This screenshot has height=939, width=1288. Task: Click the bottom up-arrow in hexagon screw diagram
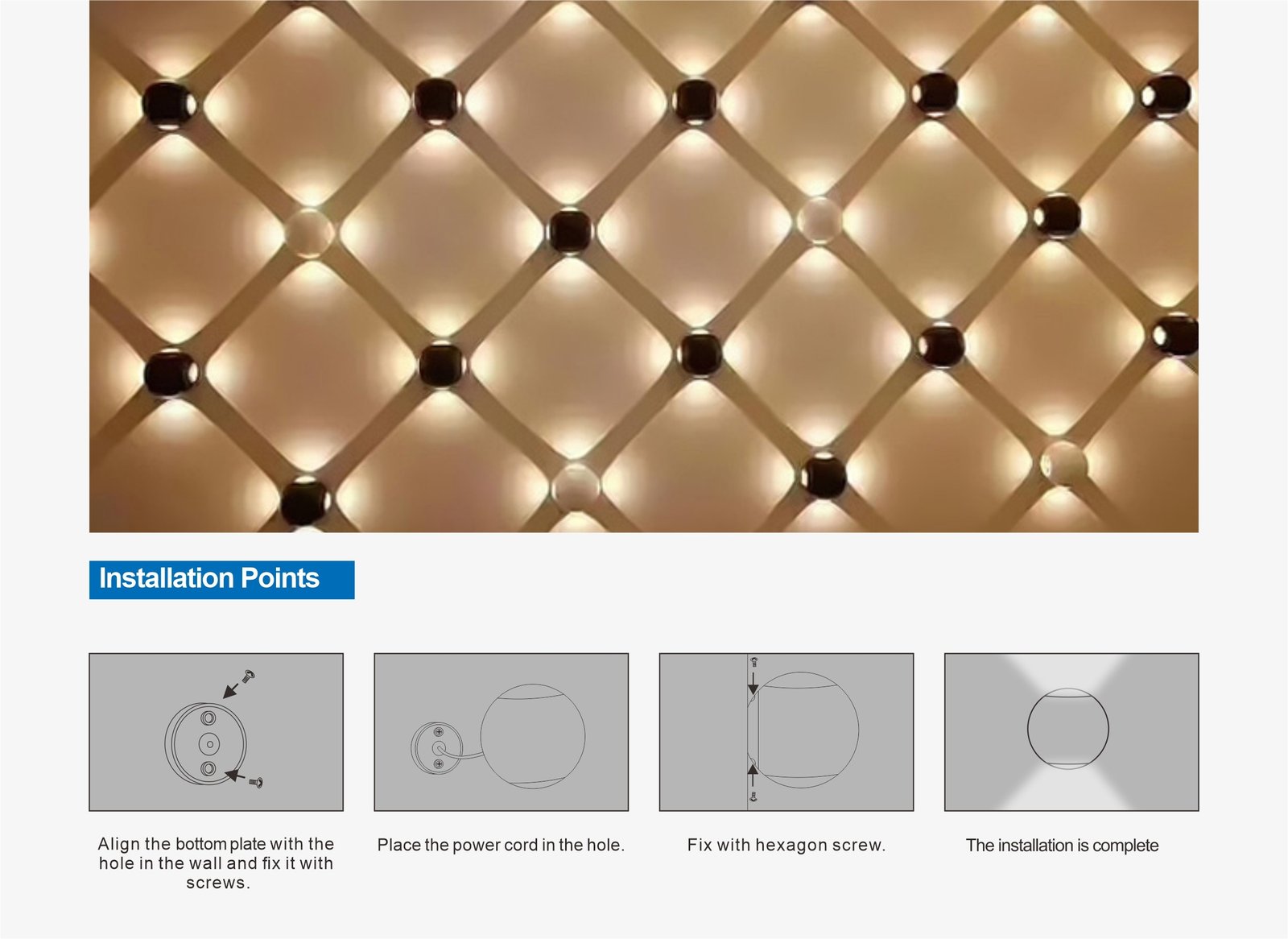pos(753,776)
